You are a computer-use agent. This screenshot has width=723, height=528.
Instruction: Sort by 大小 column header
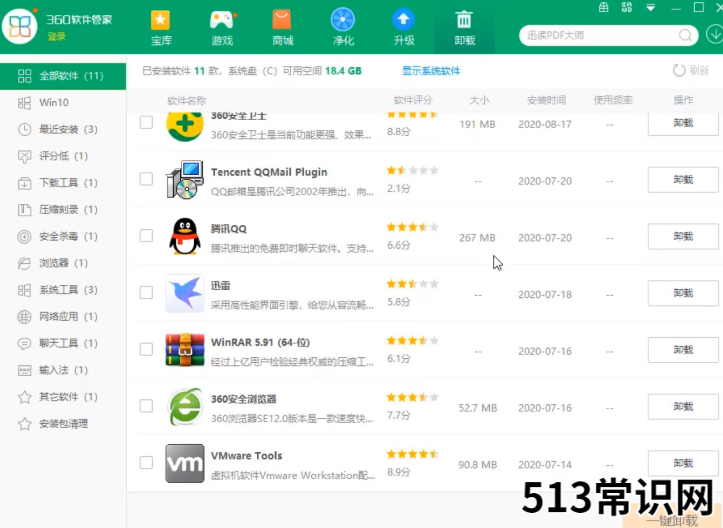(479, 100)
